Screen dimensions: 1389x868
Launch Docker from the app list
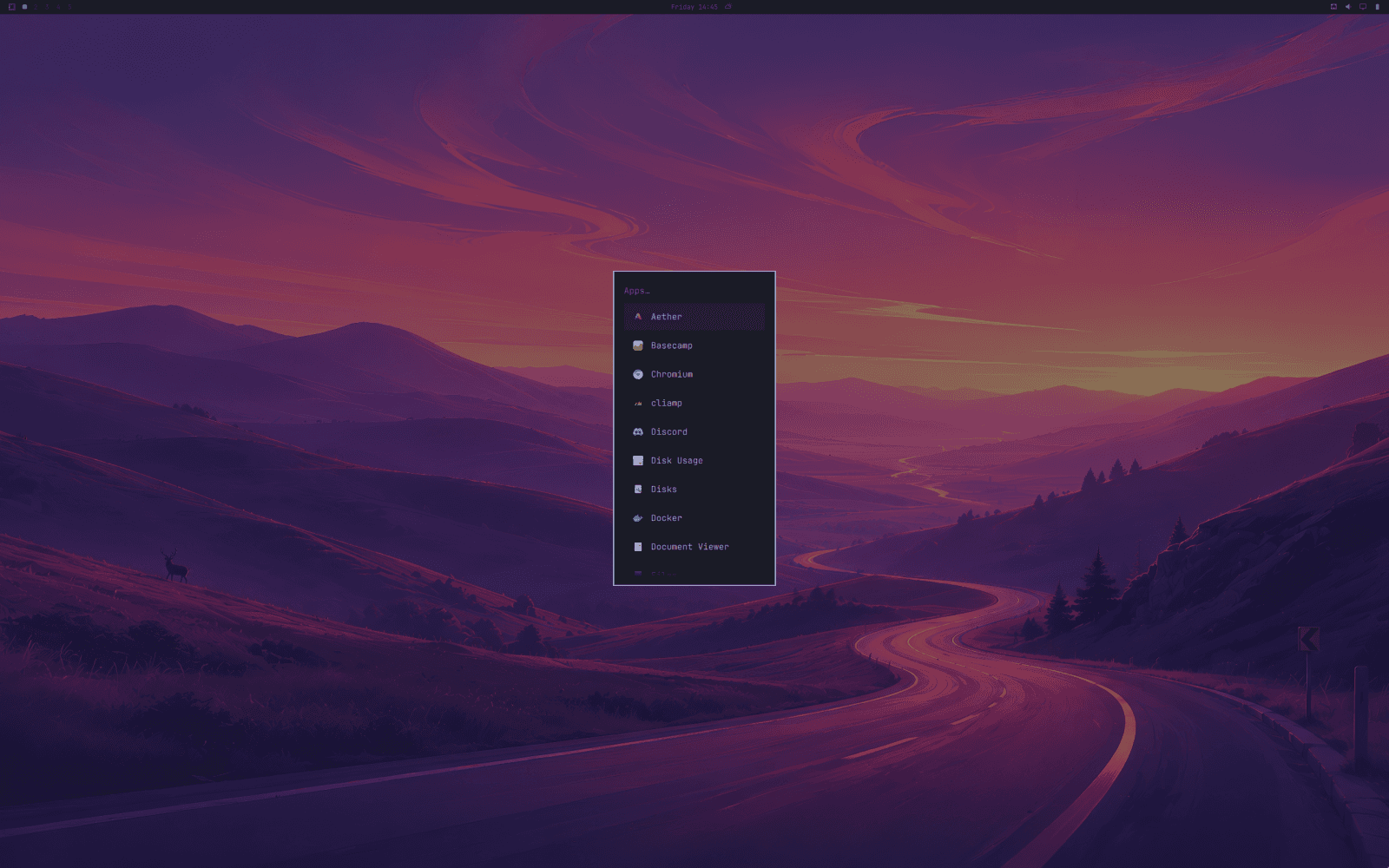coord(694,517)
